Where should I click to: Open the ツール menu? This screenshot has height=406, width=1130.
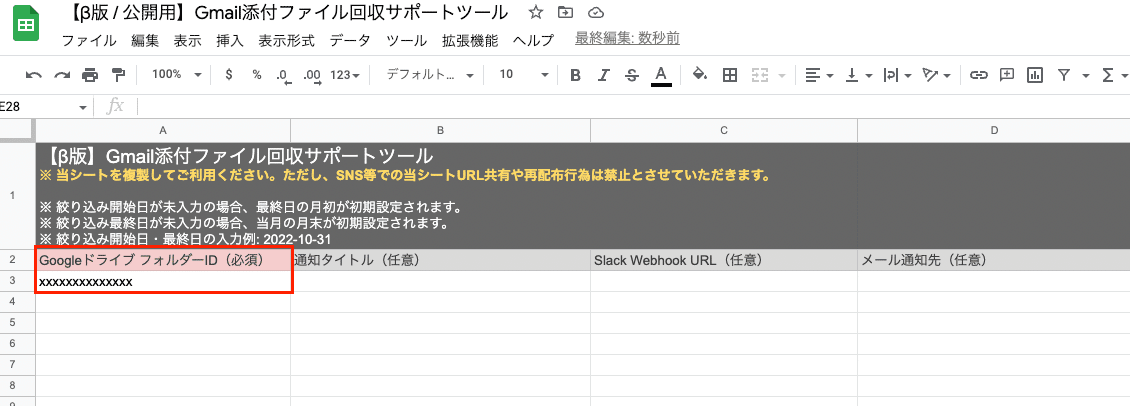(x=406, y=40)
